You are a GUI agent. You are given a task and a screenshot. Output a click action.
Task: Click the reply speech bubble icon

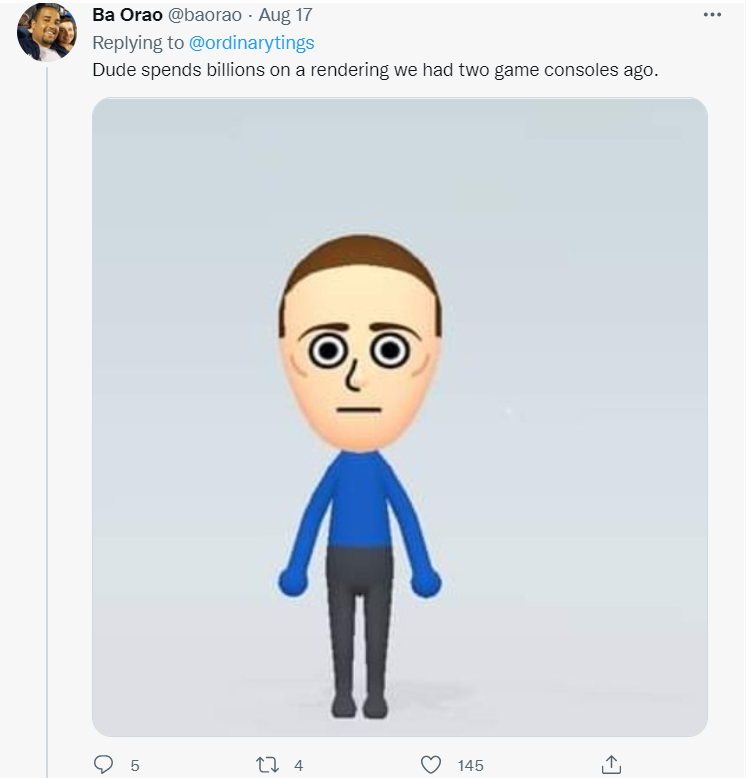pyautogui.click(x=103, y=765)
